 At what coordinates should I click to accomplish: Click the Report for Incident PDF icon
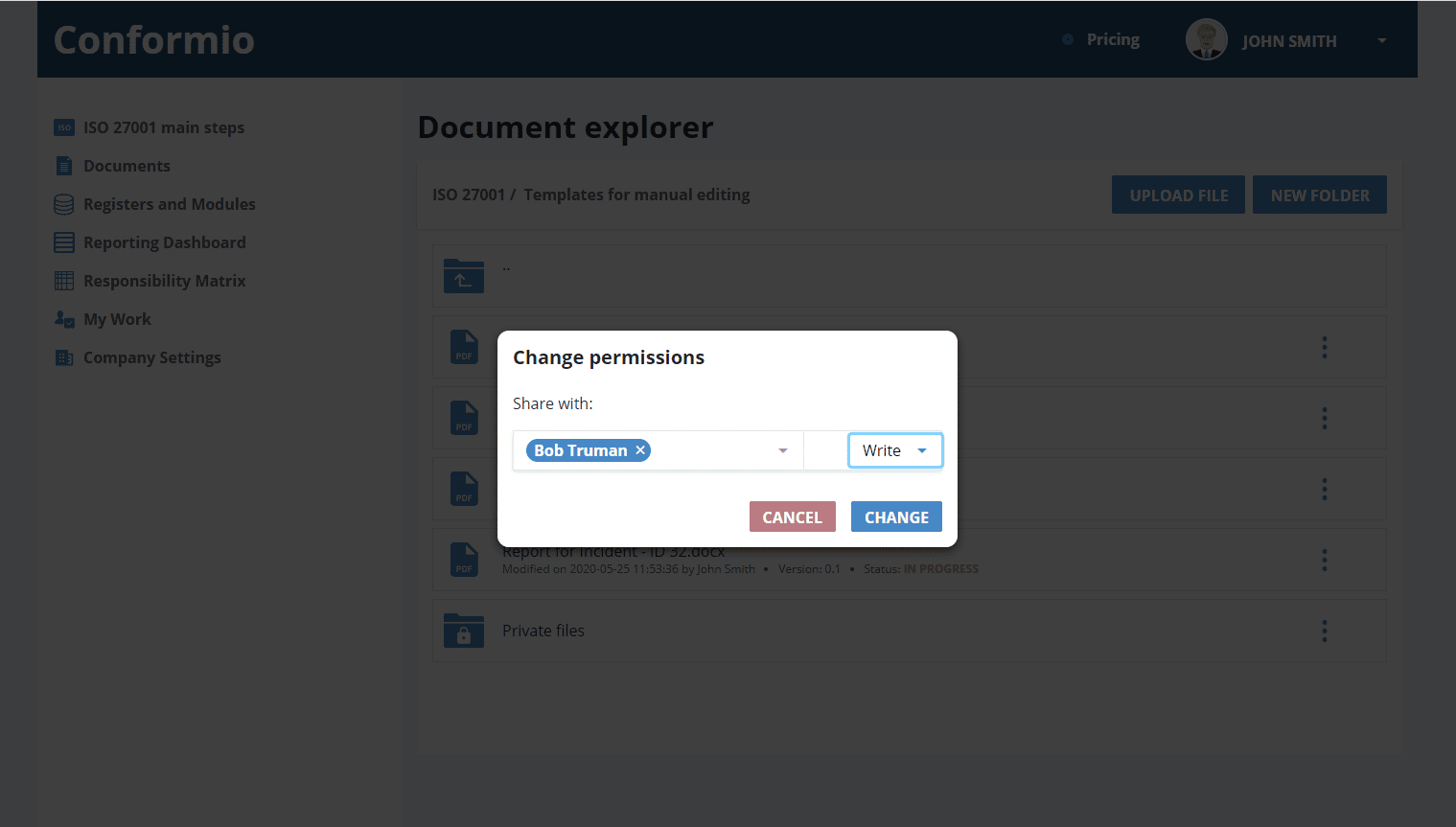pyautogui.click(x=464, y=560)
